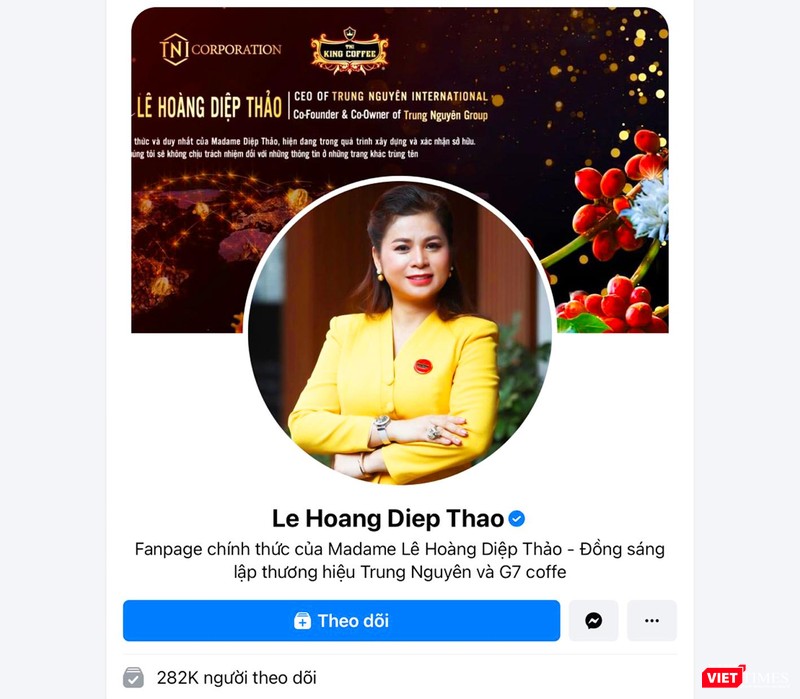Click the CEO of Trung Nguyên International text
The height and width of the screenshot is (699, 800).
[x=391, y=96]
